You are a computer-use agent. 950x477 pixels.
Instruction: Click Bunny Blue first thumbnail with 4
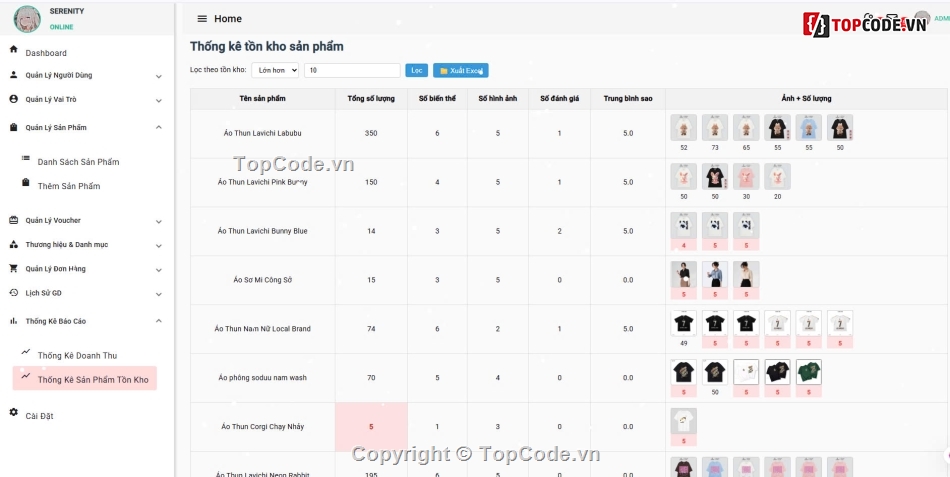(683, 225)
